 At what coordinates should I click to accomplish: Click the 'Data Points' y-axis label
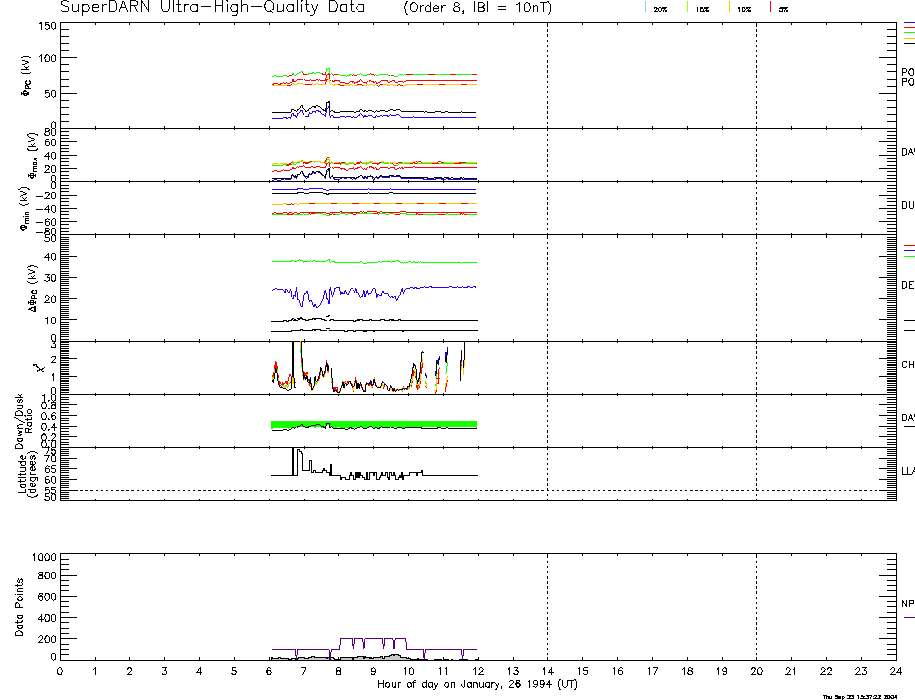tap(20, 606)
